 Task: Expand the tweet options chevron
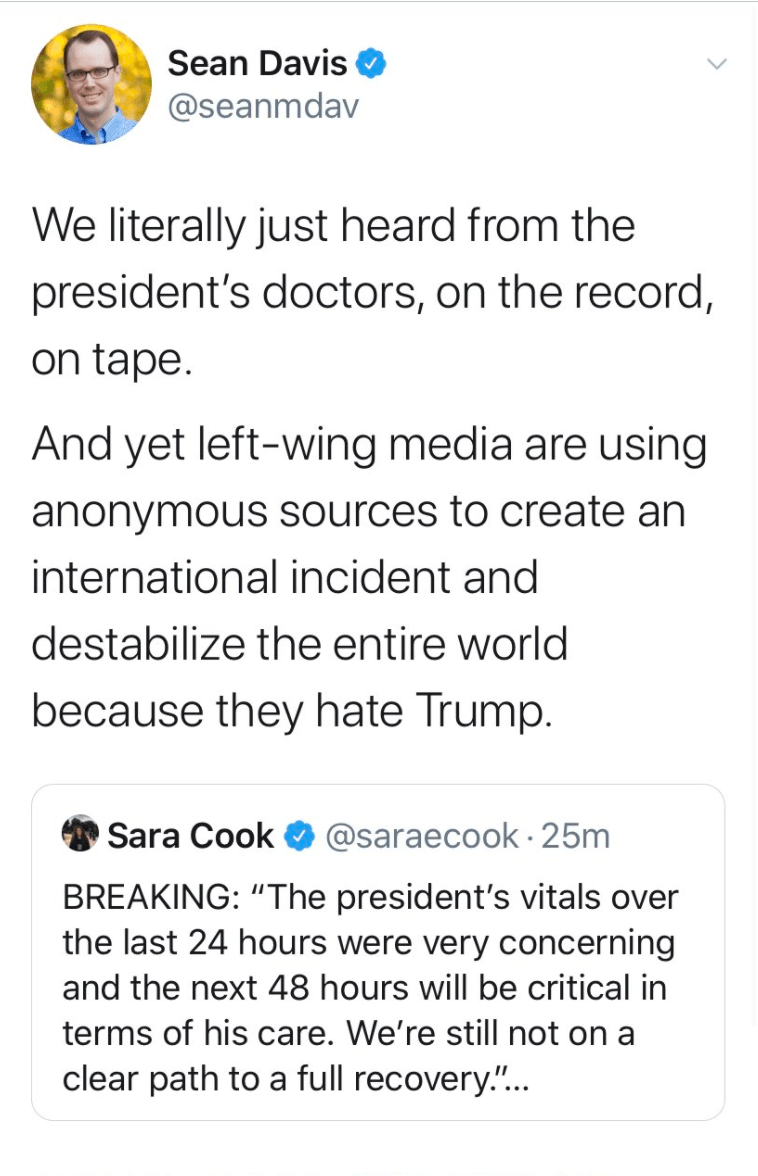coord(715,64)
